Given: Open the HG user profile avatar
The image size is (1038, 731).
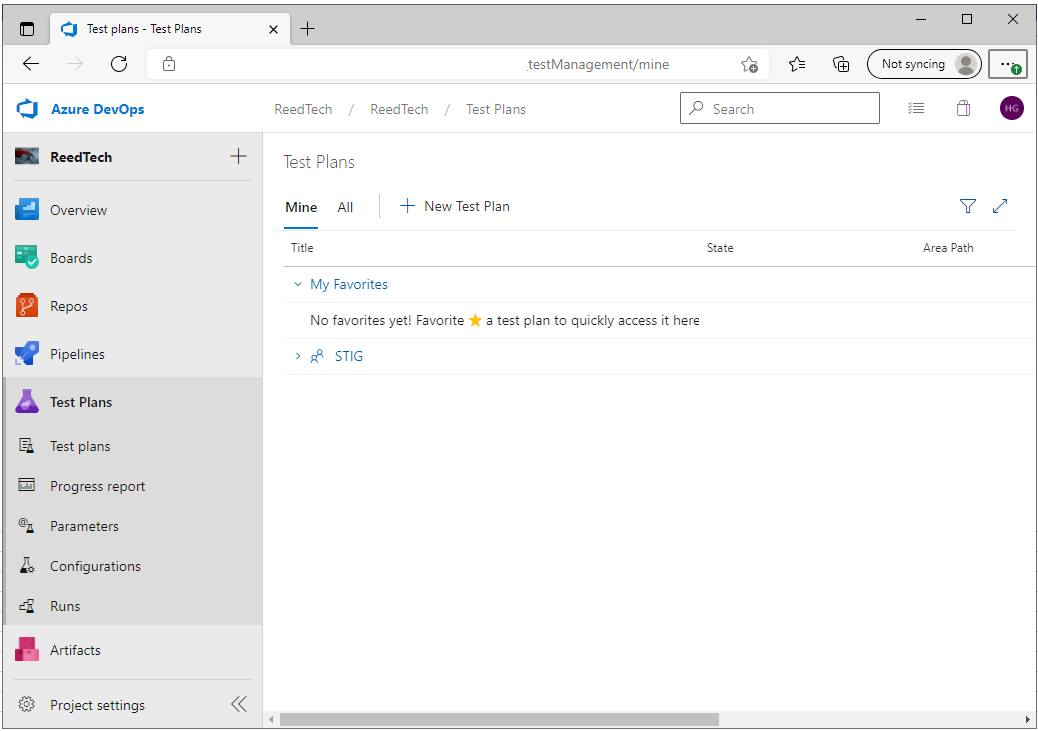Looking at the screenshot, I should (x=1011, y=109).
